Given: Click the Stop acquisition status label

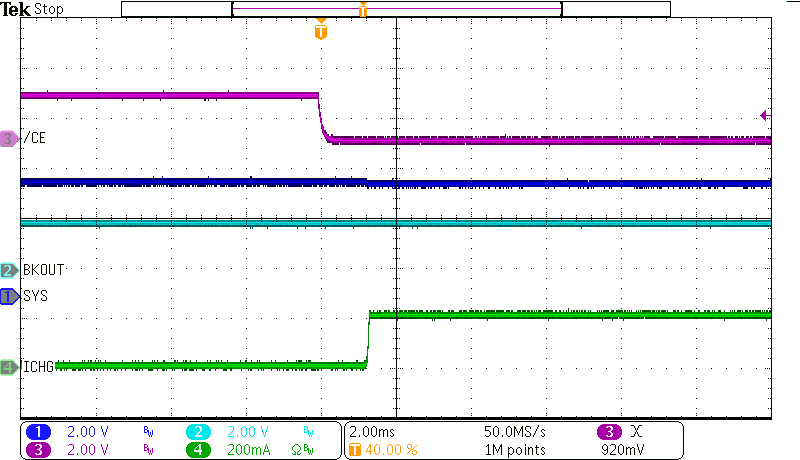Looking at the screenshot, I should click(x=49, y=9).
